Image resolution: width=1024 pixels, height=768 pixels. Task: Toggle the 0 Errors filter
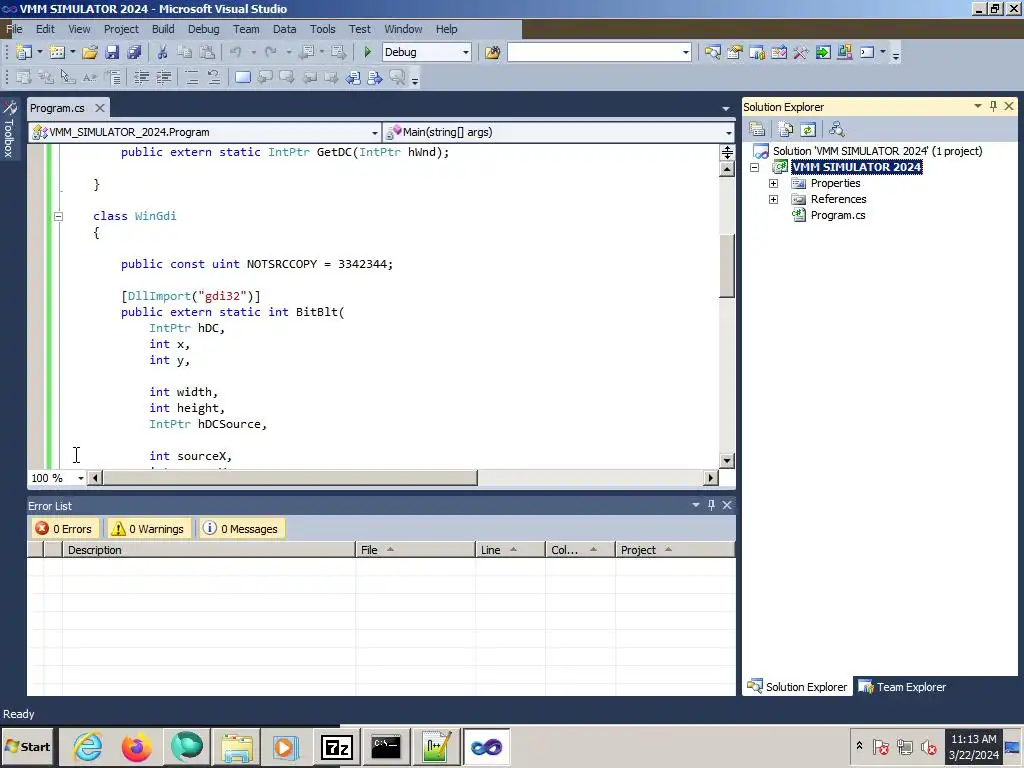point(64,529)
